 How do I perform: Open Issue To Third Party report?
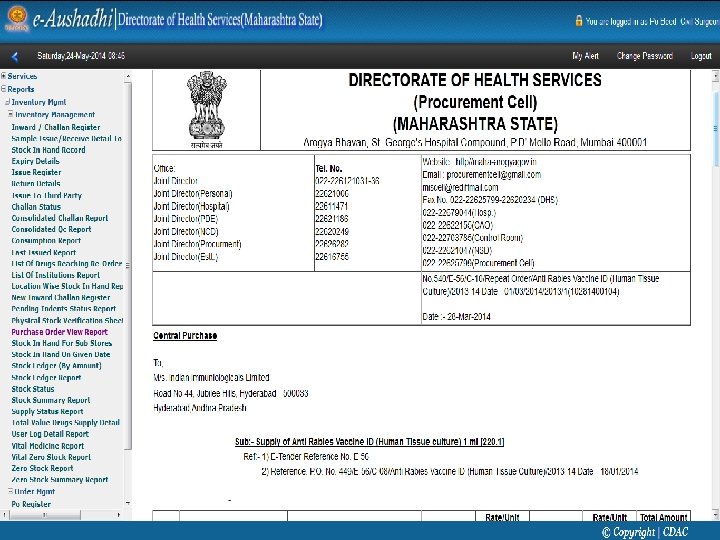tap(46, 195)
